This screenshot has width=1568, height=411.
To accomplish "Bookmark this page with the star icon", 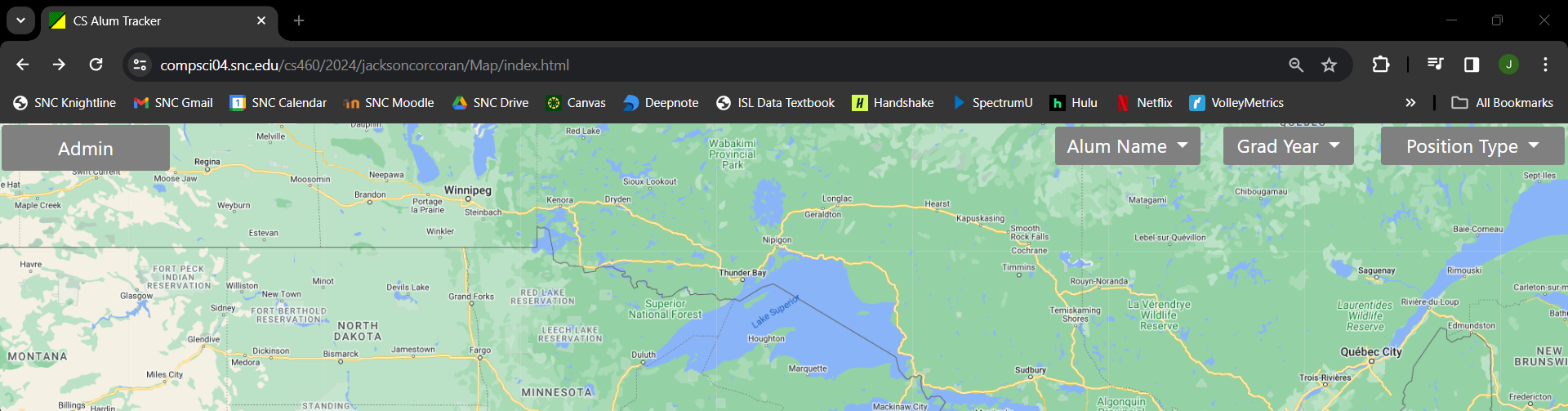I will coord(1329,65).
